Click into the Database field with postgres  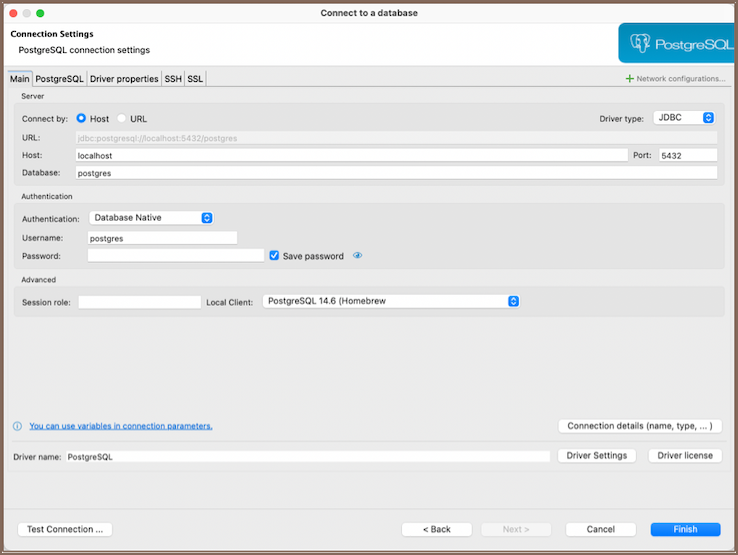coord(396,173)
